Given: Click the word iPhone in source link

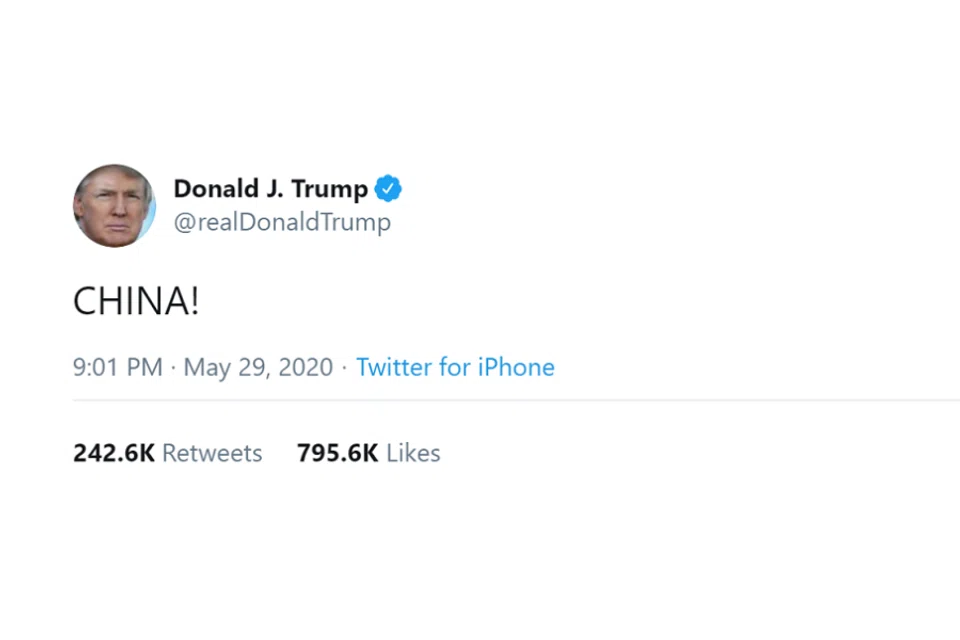Looking at the screenshot, I should (516, 367).
